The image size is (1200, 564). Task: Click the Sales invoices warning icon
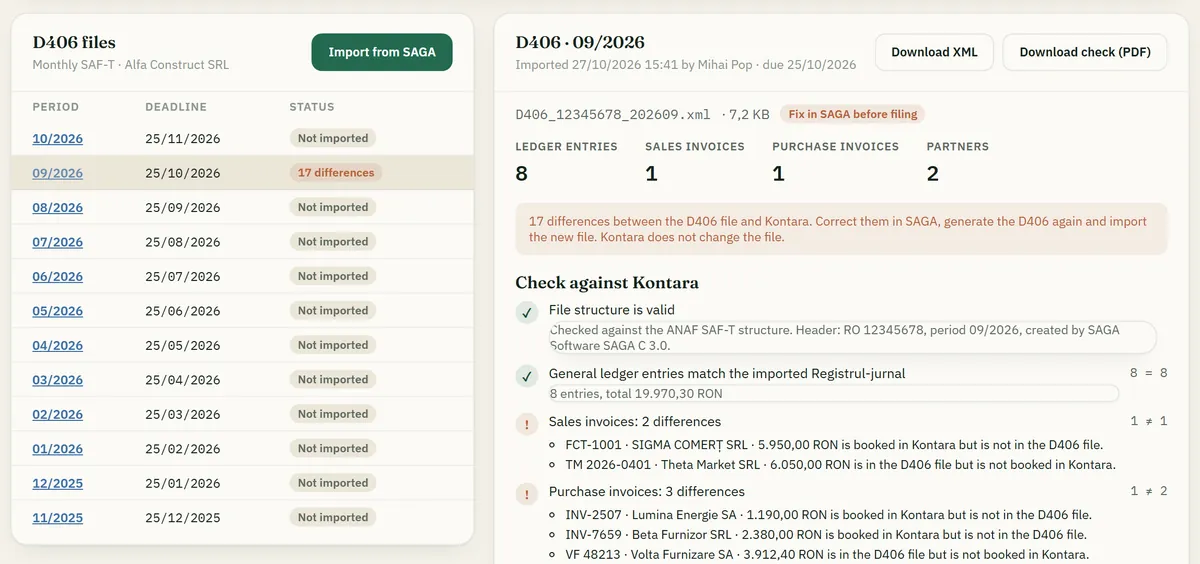click(526, 425)
